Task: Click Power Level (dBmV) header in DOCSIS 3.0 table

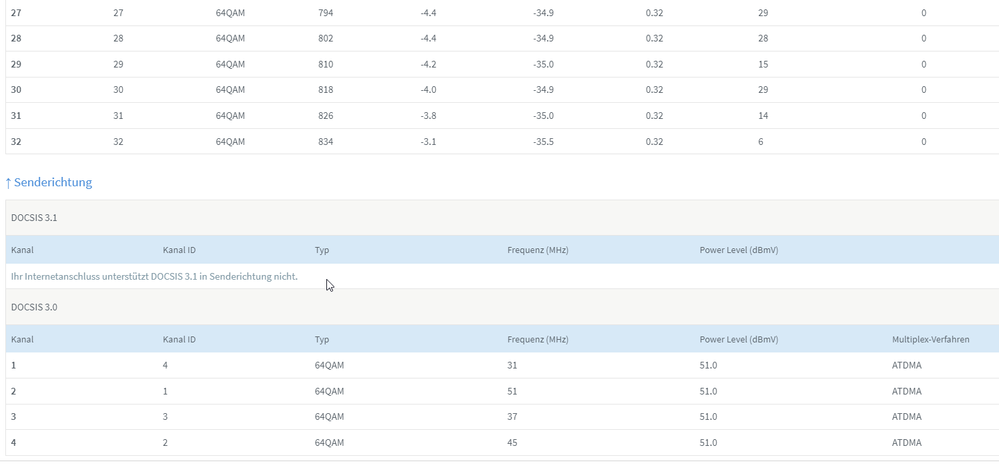Action: [738, 340]
